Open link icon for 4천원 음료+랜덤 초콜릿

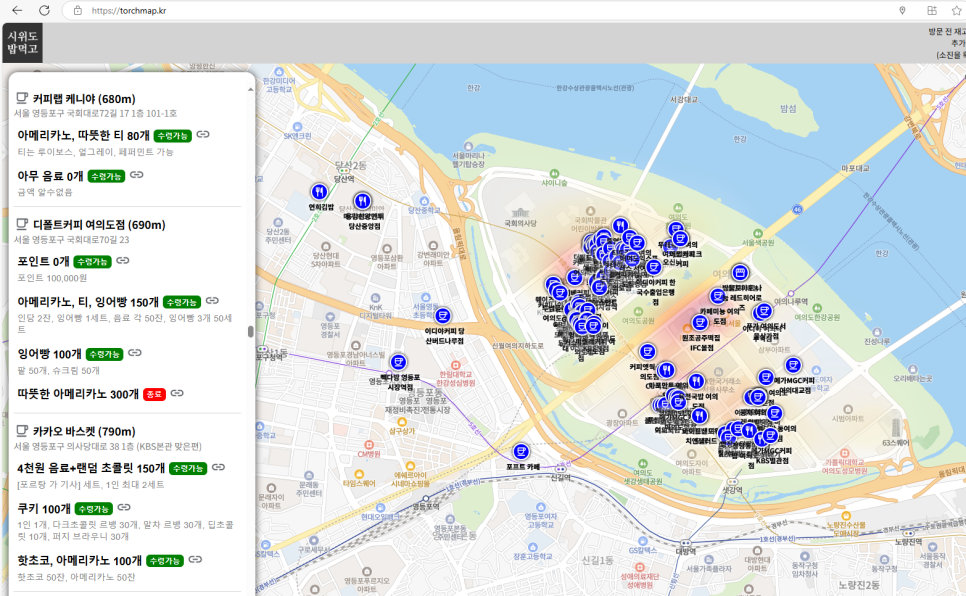point(218,467)
